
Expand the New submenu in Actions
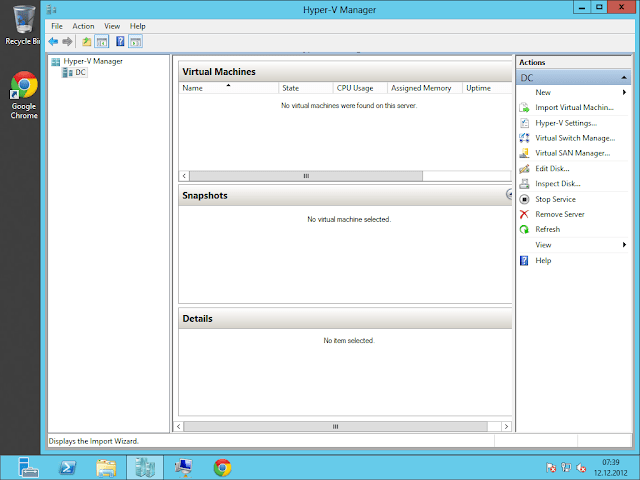point(543,92)
